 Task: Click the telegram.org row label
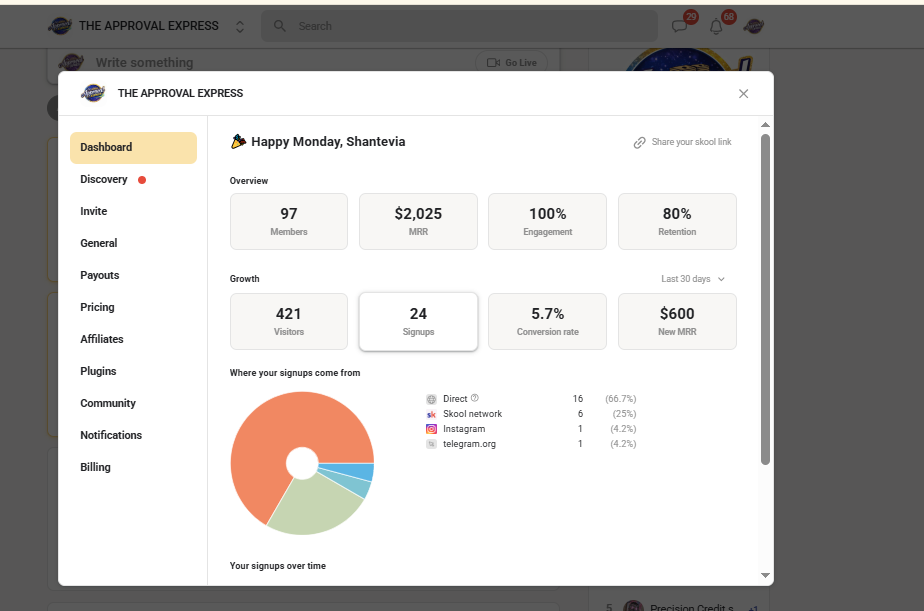coord(469,444)
